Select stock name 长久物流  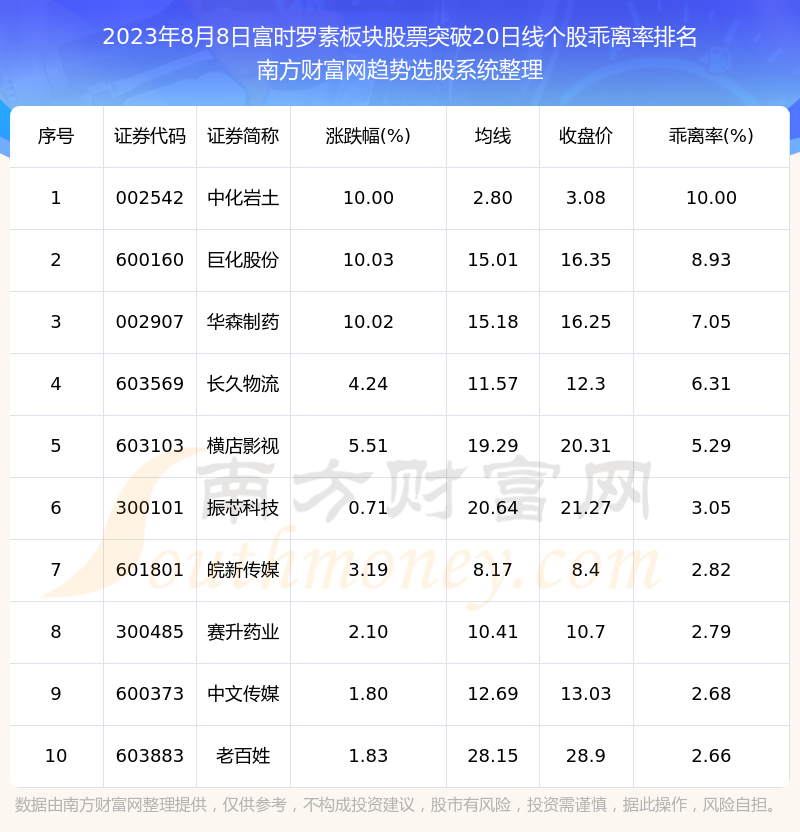click(x=243, y=384)
